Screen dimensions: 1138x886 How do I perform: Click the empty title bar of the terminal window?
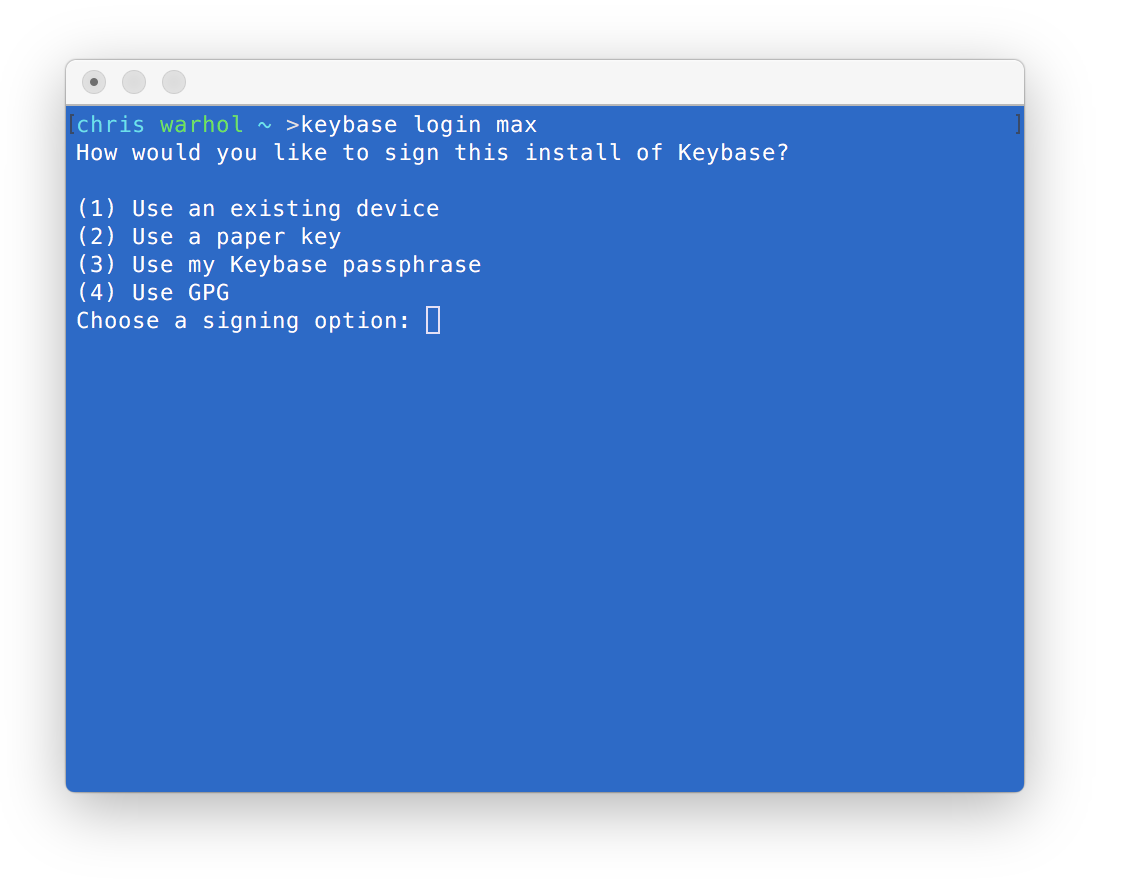(x=600, y=82)
